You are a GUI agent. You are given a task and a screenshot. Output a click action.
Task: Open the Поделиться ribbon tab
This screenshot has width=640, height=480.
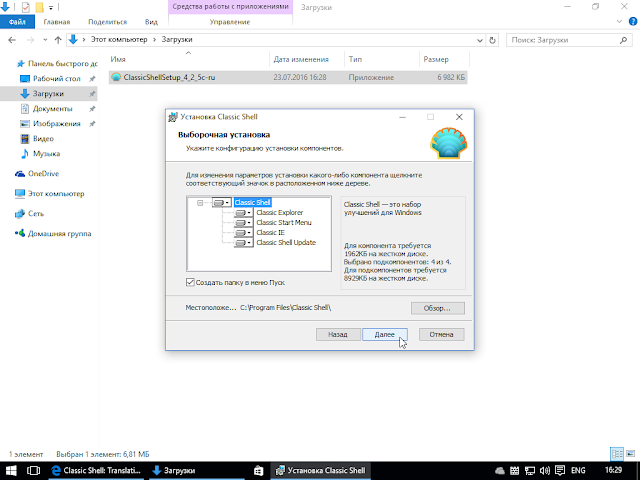(x=107, y=22)
